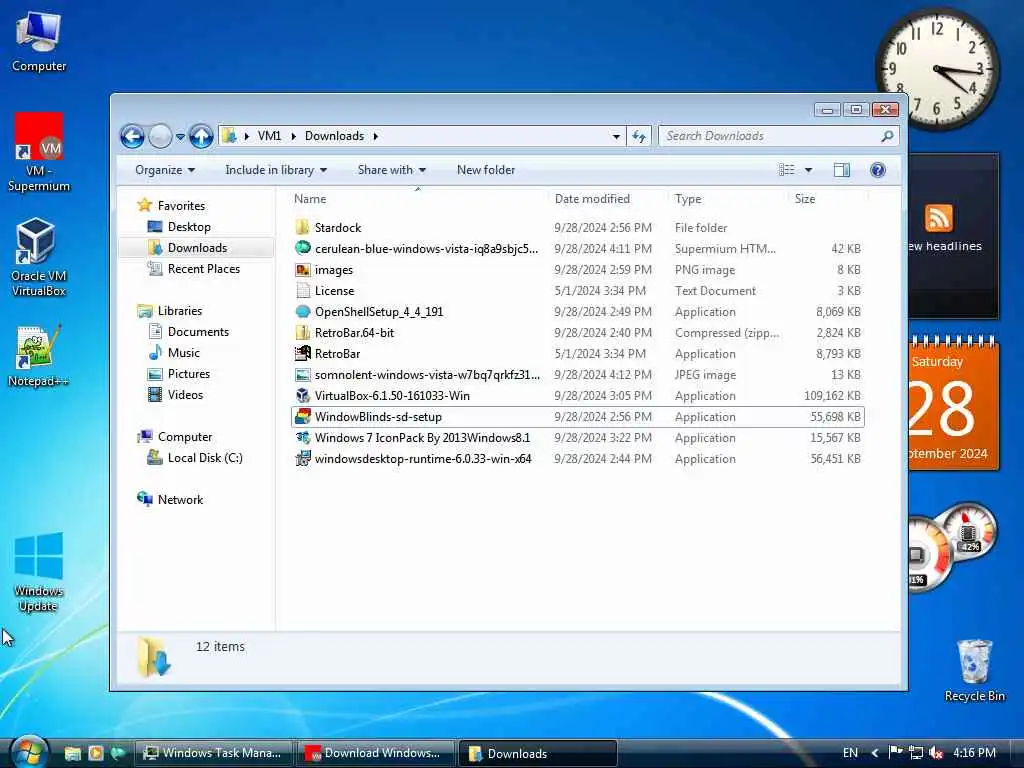
Task: Expand the arrow after Downloads breadcrumb
Action: pos(376,136)
